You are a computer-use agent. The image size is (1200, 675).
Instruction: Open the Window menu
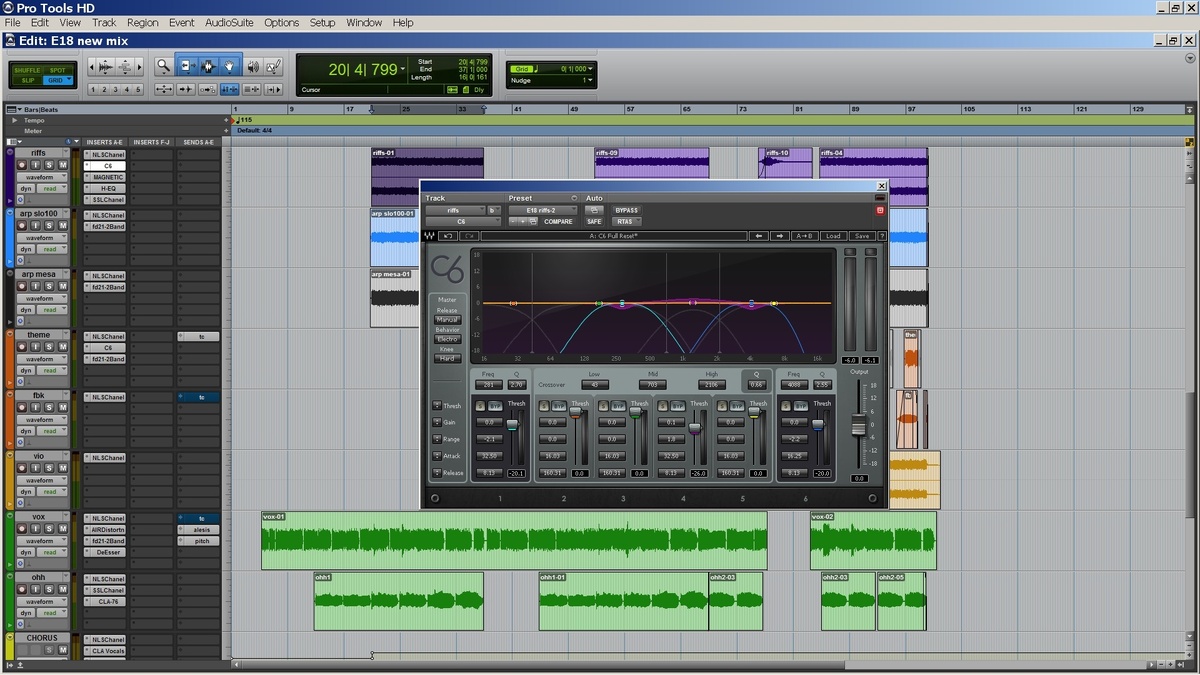tap(364, 22)
